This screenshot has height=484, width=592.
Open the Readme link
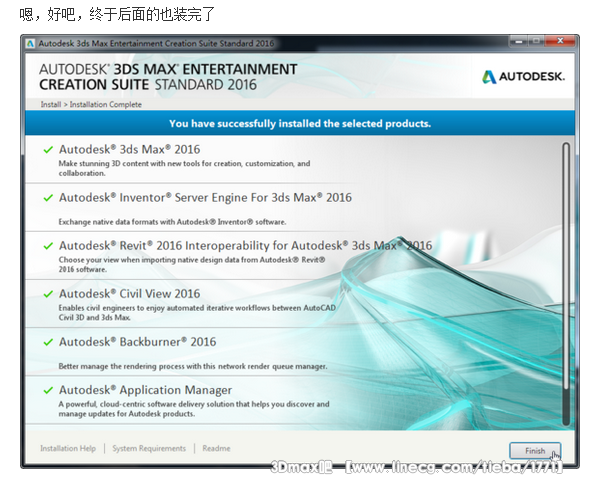click(216, 448)
